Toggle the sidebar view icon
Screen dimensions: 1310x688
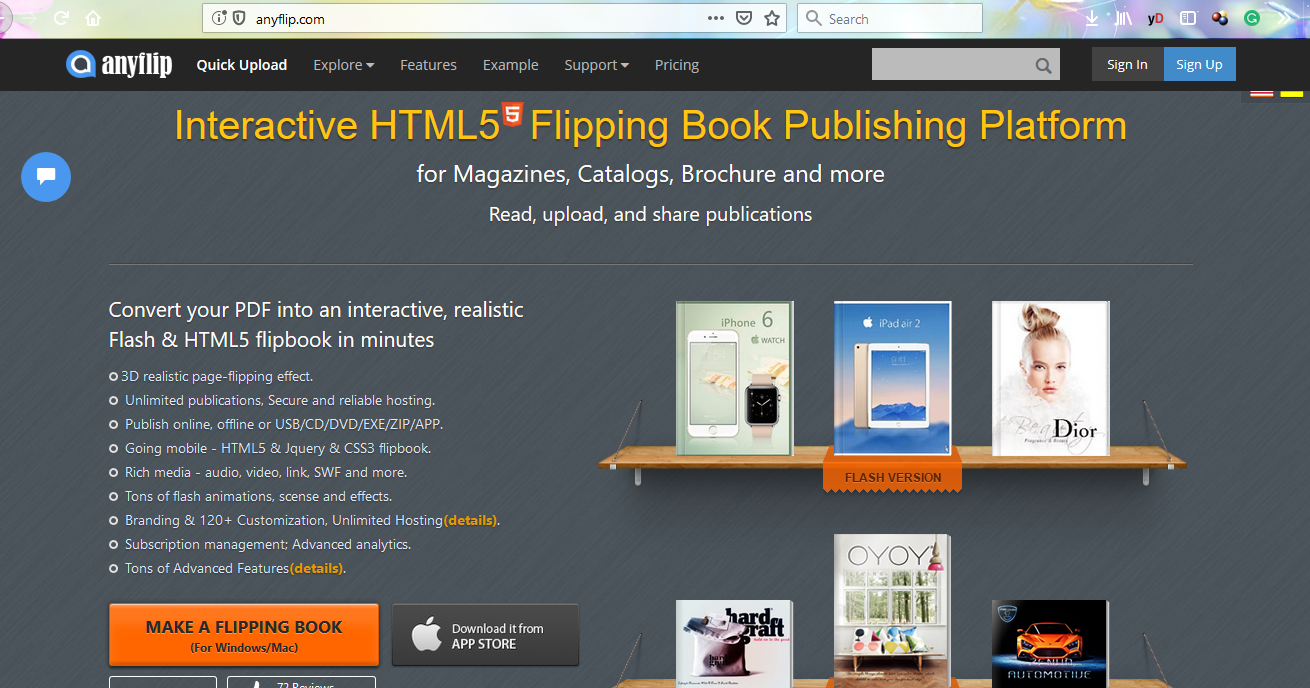1188,18
